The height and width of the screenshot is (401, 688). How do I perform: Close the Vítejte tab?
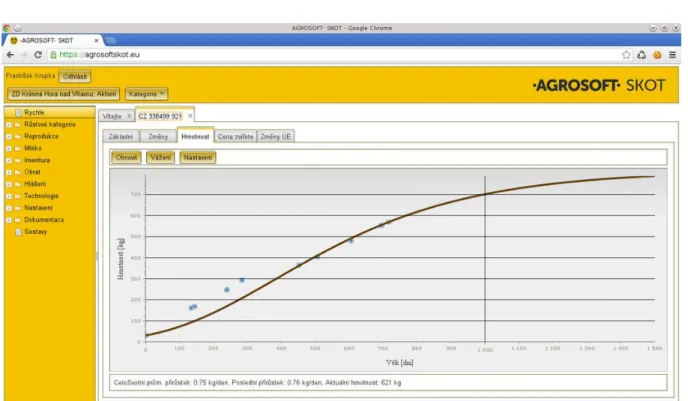(x=129, y=116)
